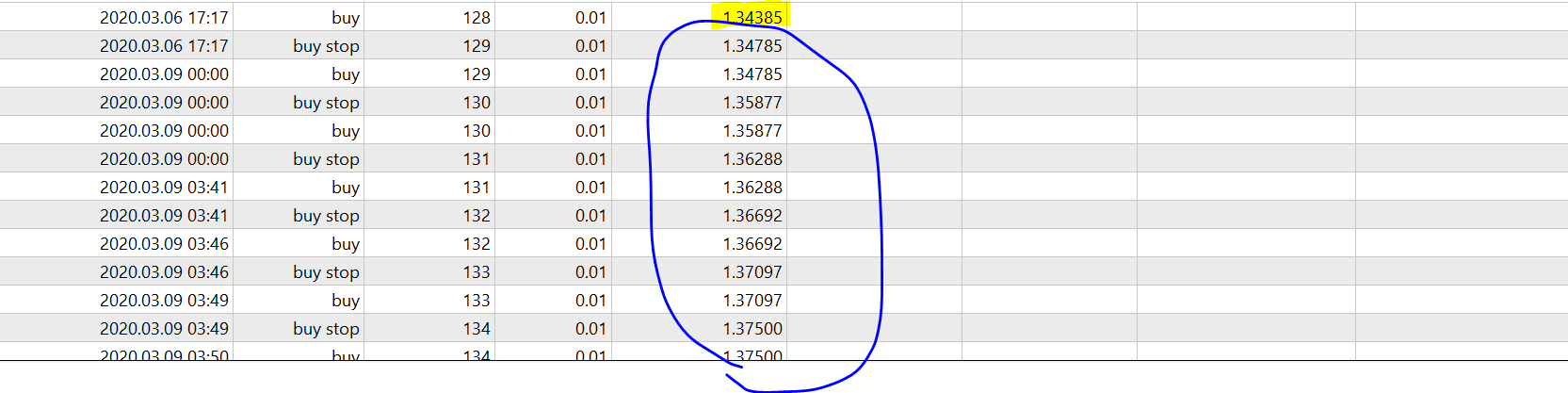The image size is (1568, 393).
Task: Select price 1.36692 in the buy stop 132 row
Action: point(752,215)
